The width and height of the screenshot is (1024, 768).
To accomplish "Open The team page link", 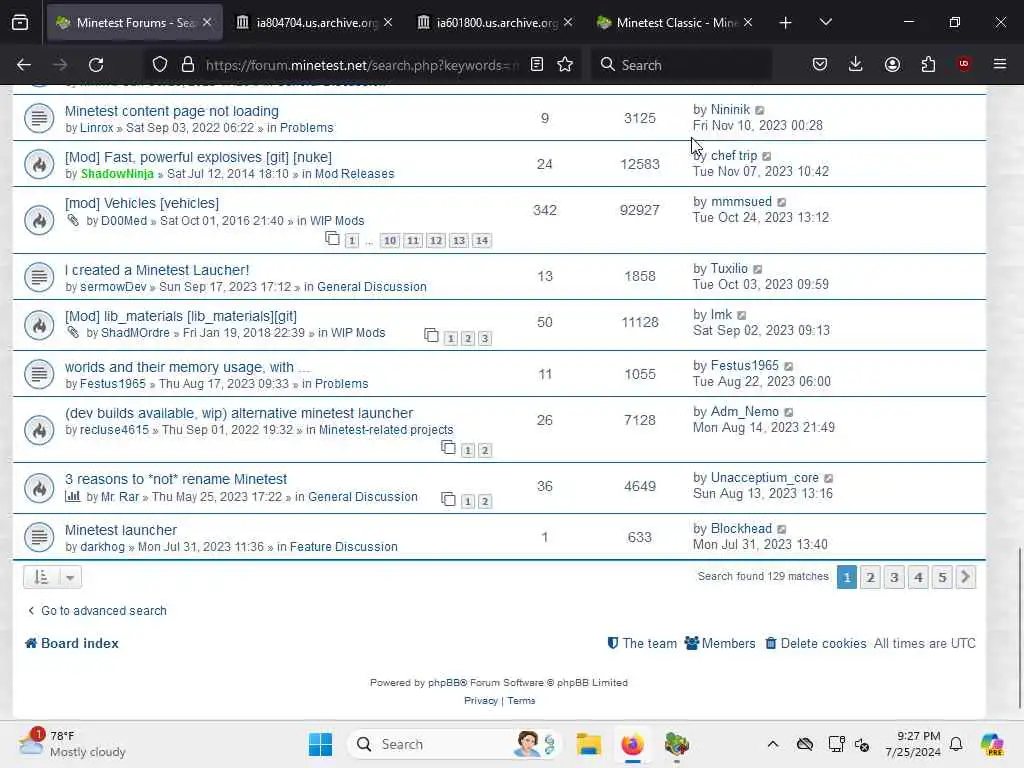I will click(642, 643).
